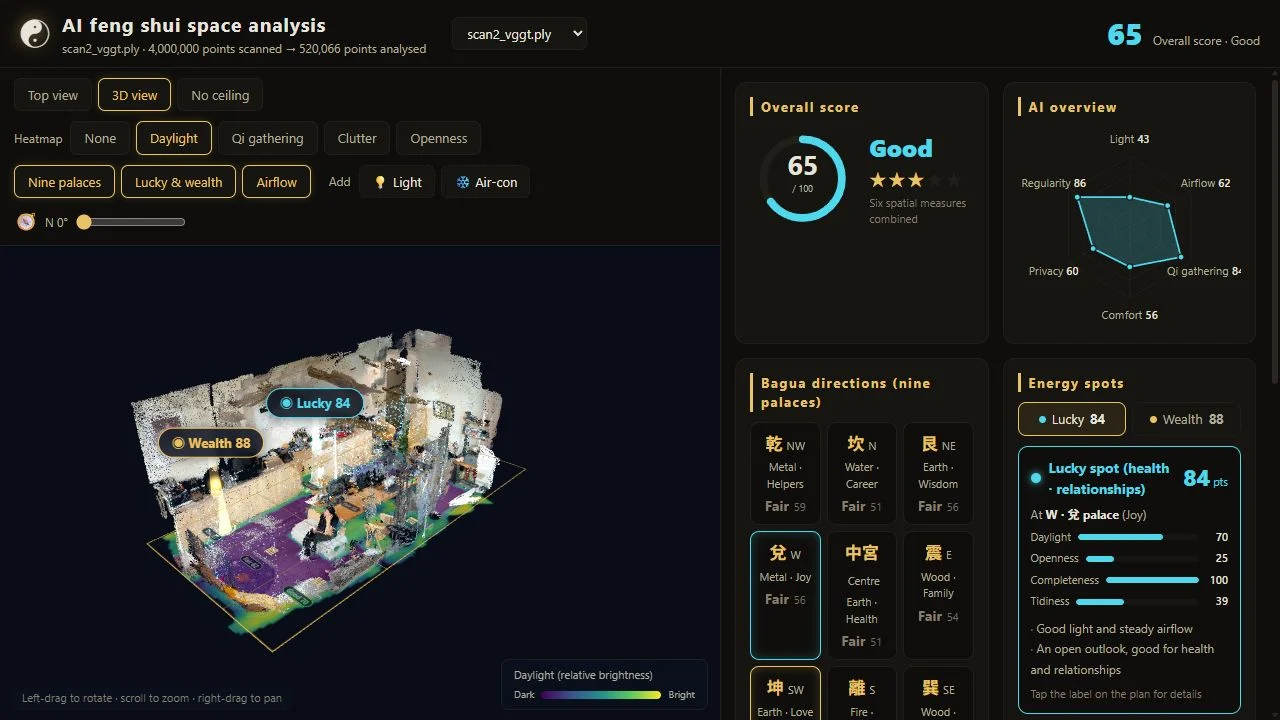Open the 中宮 Centre Earth Health card

(862, 595)
